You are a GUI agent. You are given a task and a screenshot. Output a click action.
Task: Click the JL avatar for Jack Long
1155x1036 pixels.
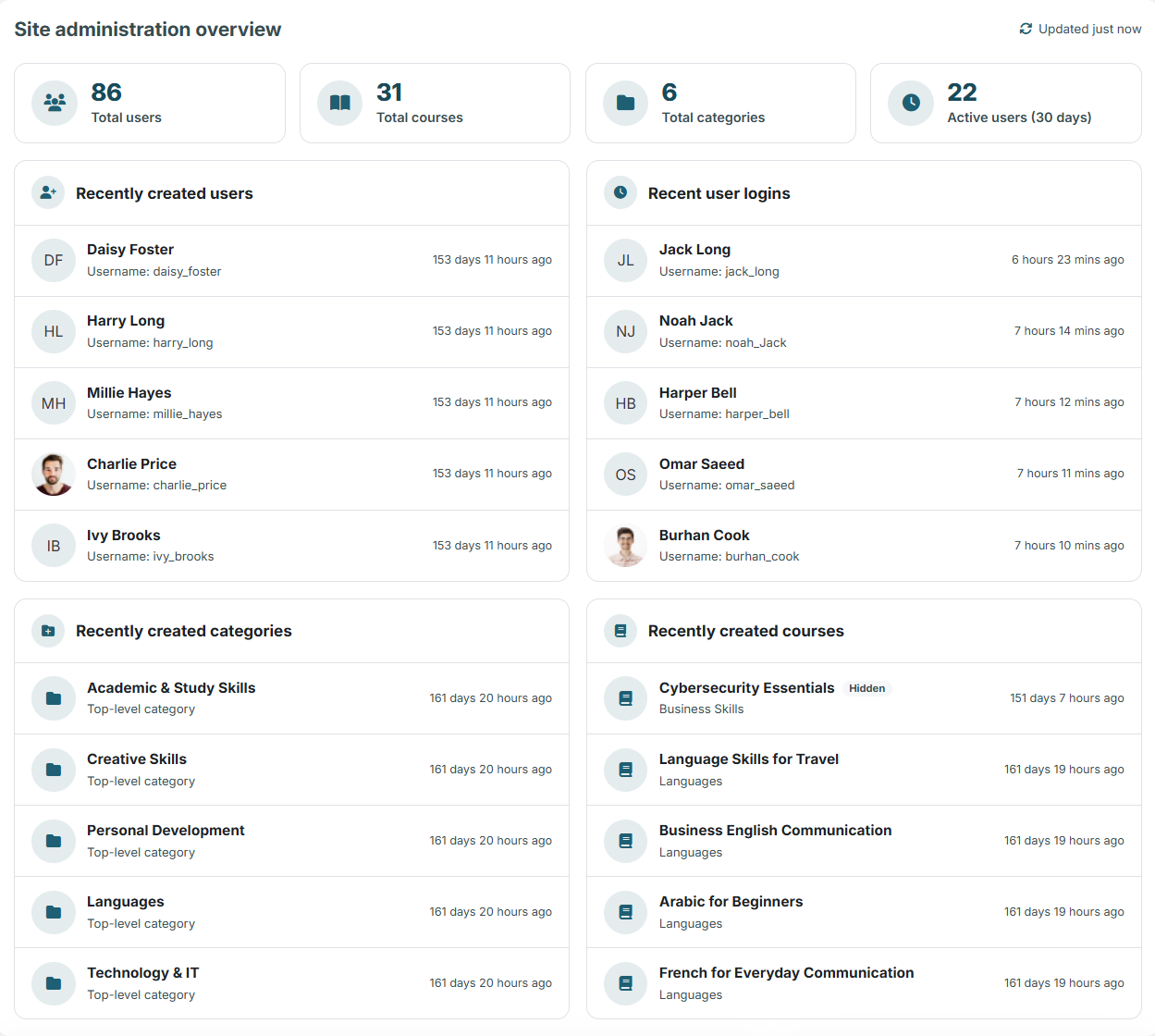[626, 261]
